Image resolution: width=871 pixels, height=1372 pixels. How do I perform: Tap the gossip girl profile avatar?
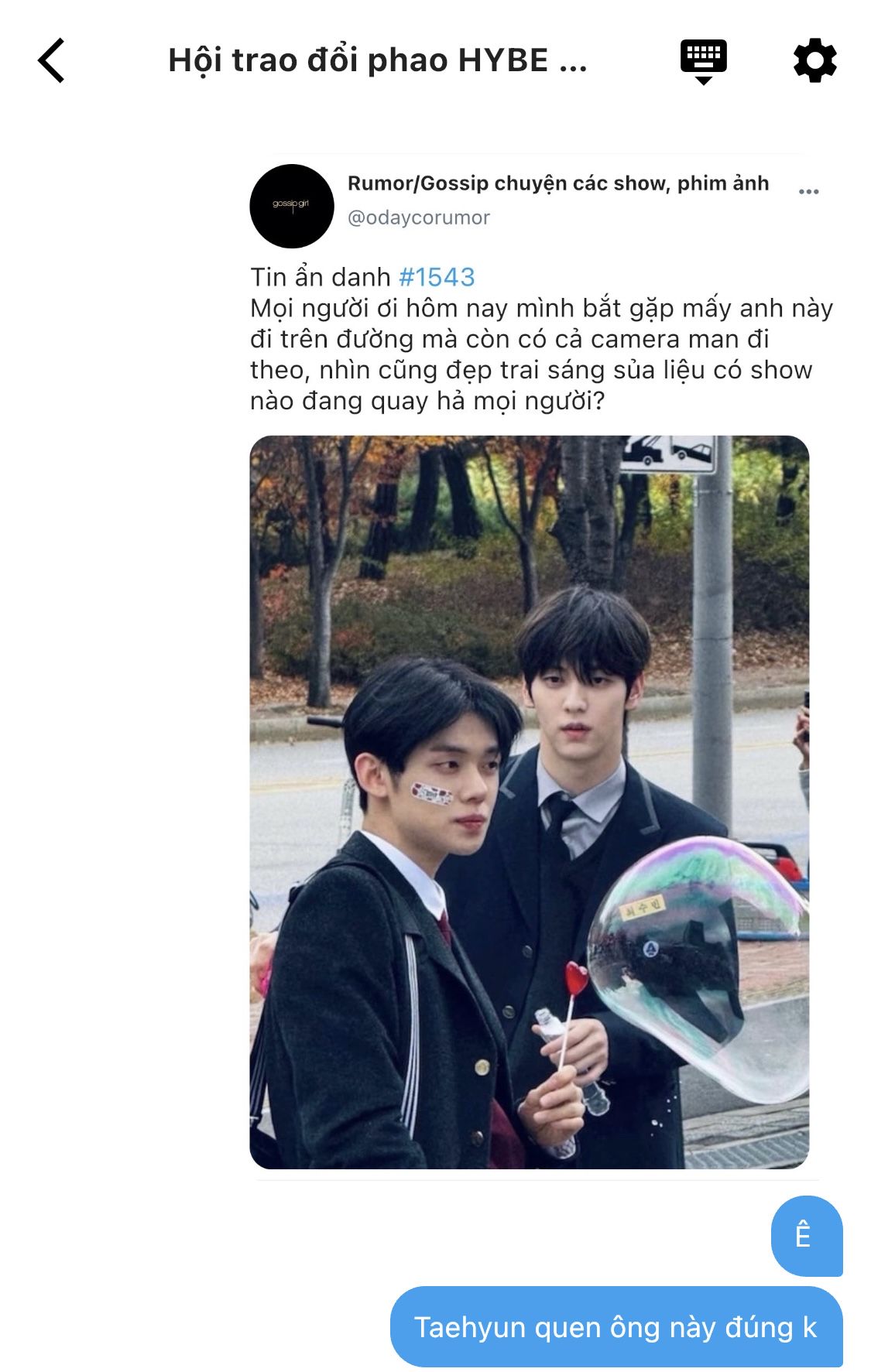[x=291, y=206]
